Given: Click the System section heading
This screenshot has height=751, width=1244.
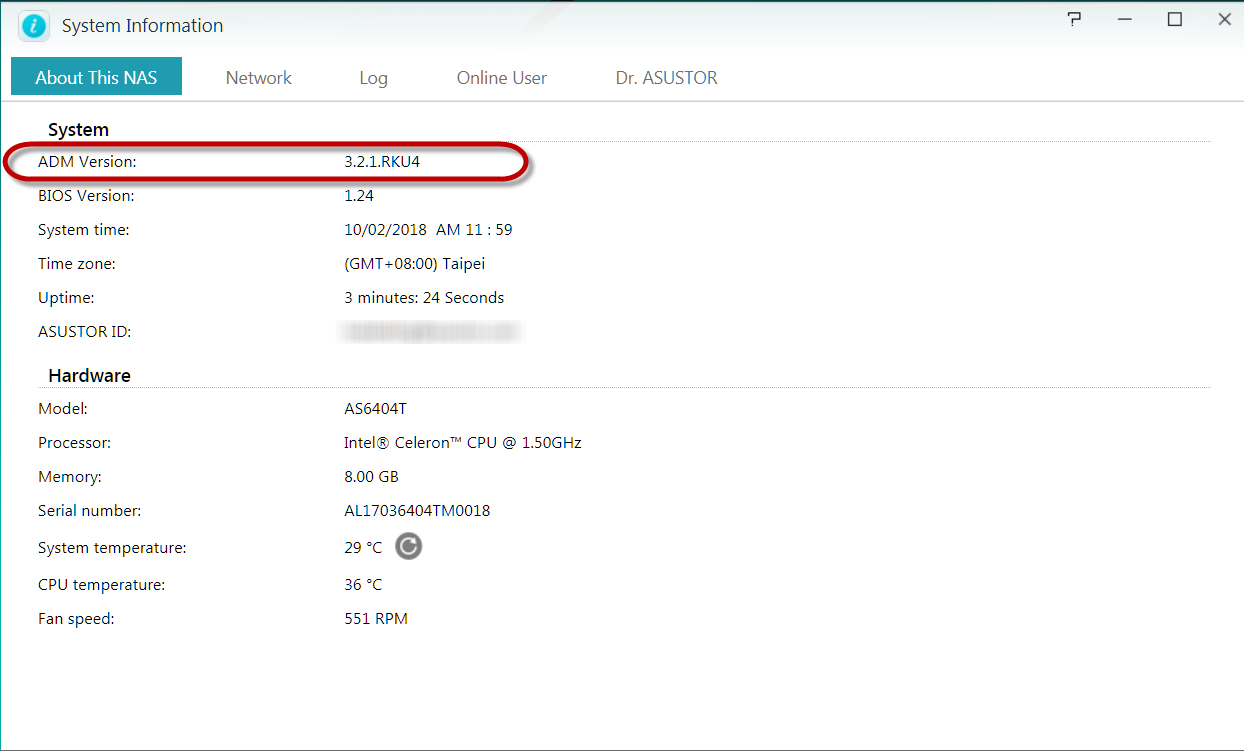Looking at the screenshot, I should click(x=78, y=130).
